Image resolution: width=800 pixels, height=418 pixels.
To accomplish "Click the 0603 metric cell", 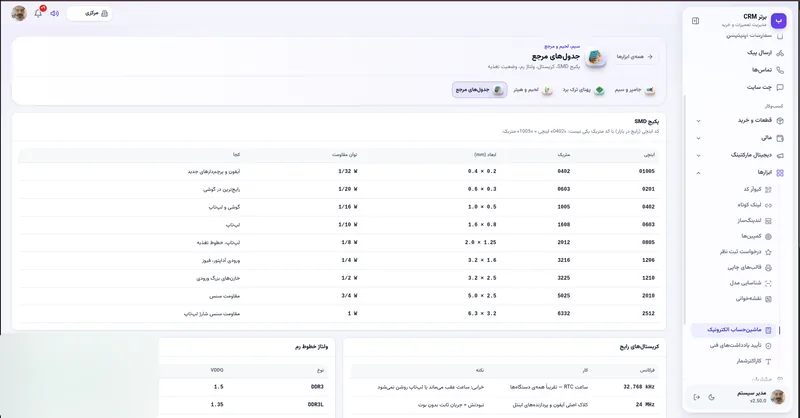I will click(x=564, y=189).
